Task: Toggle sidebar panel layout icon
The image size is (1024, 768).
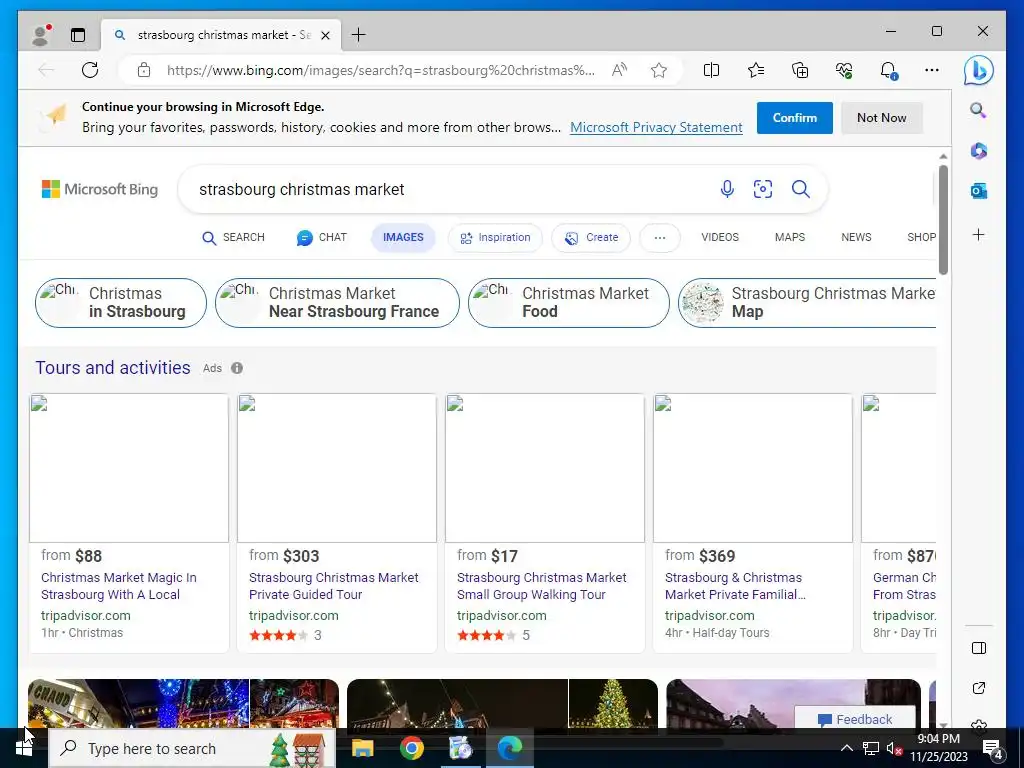Action: click(x=978, y=648)
